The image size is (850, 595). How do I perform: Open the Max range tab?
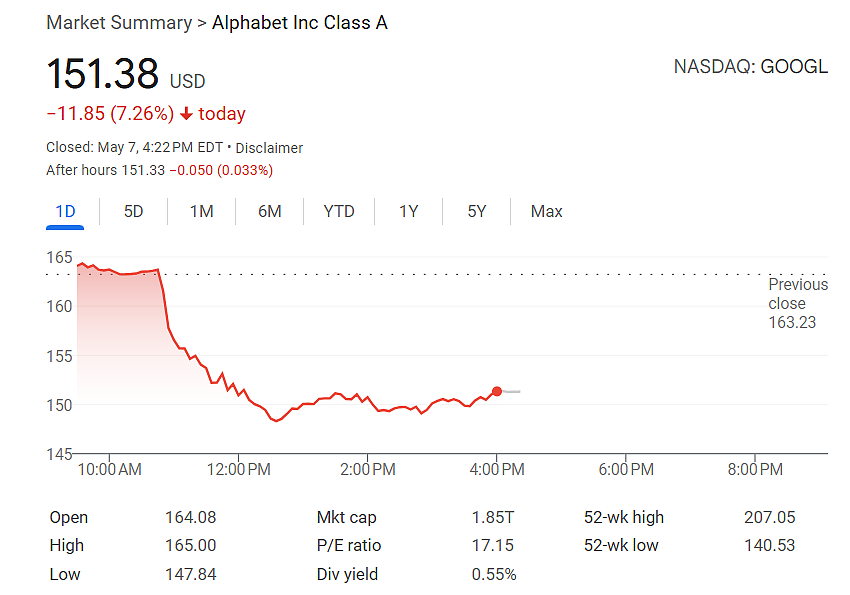(546, 211)
